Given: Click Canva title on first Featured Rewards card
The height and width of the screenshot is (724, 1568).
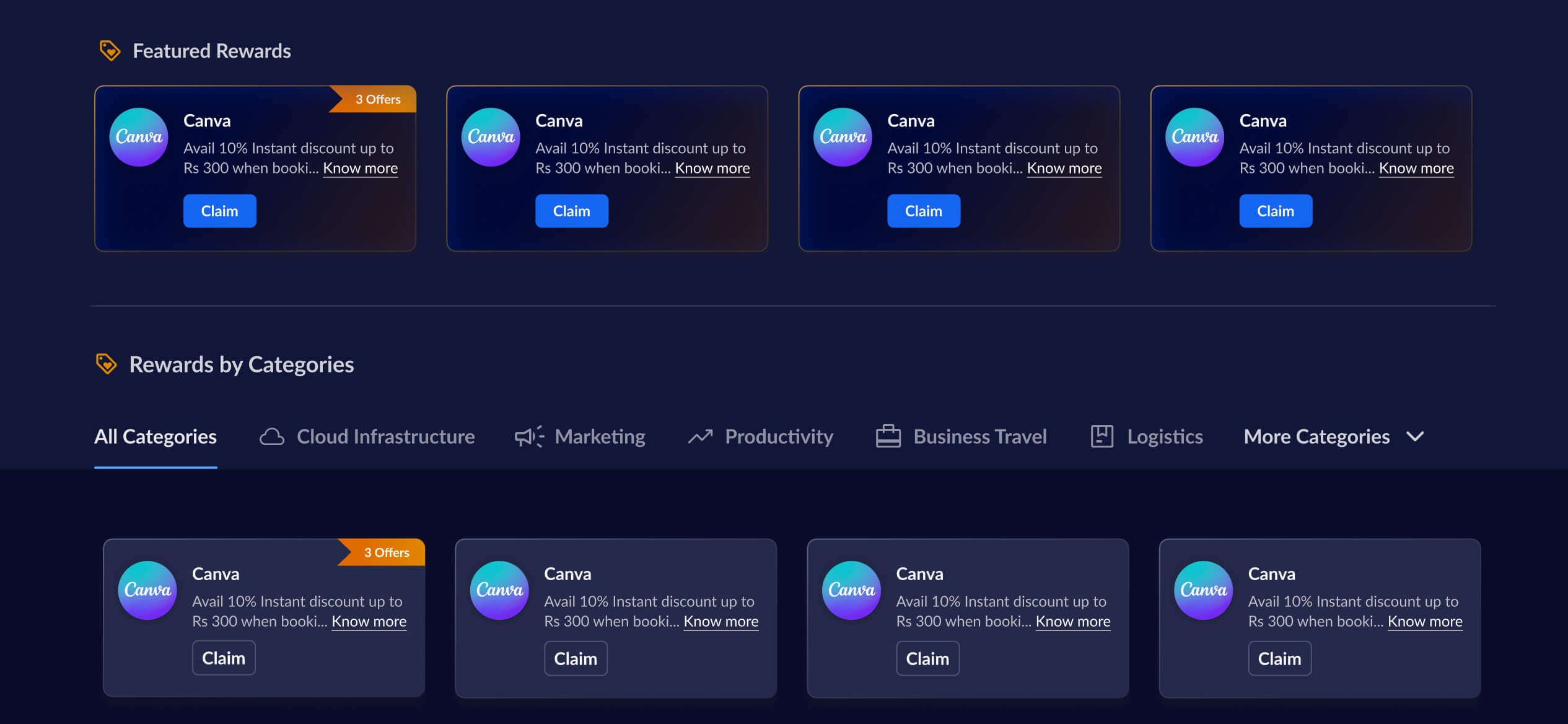Looking at the screenshot, I should pos(207,121).
